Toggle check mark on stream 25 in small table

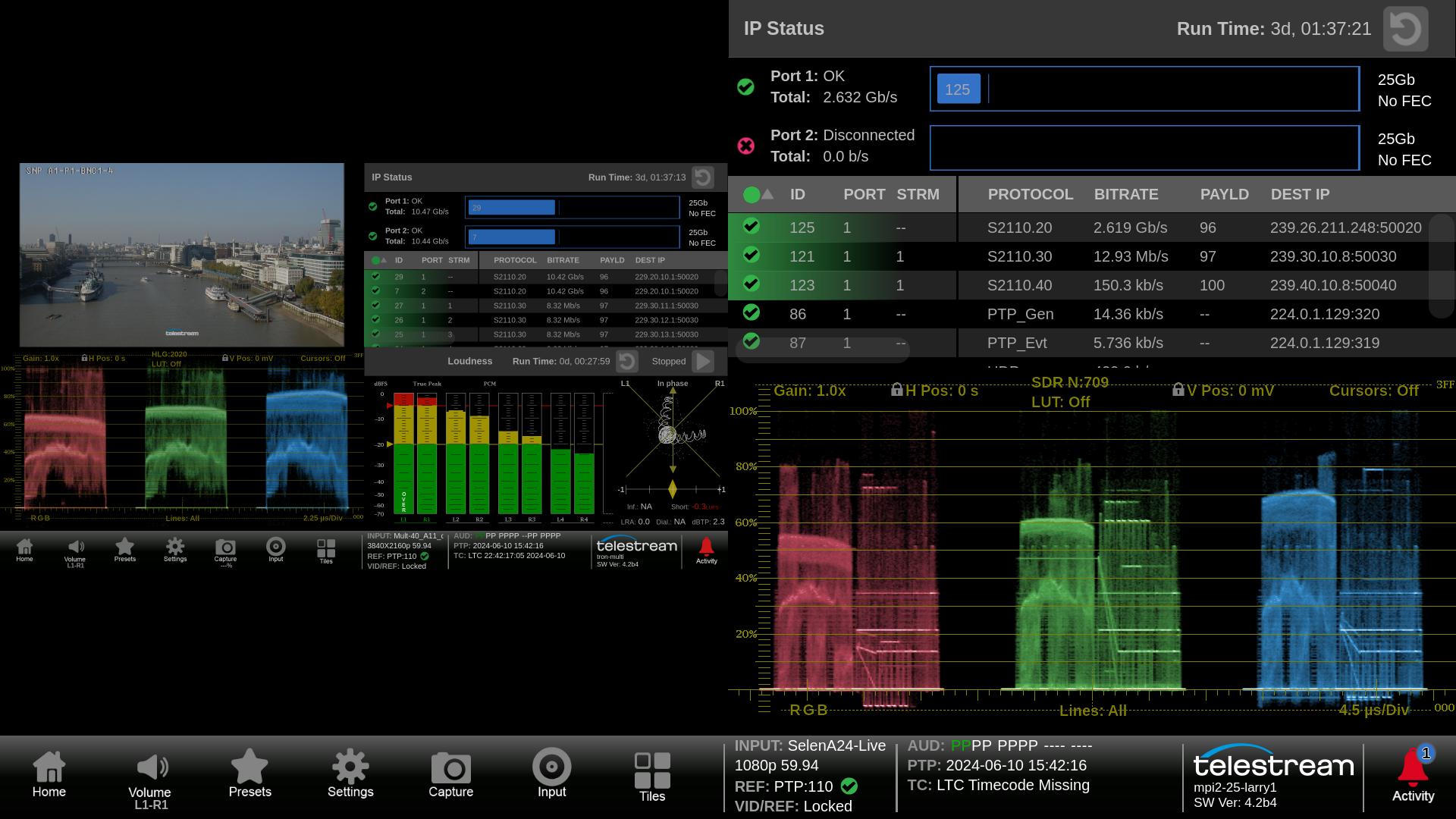pyautogui.click(x=375, y=334)
